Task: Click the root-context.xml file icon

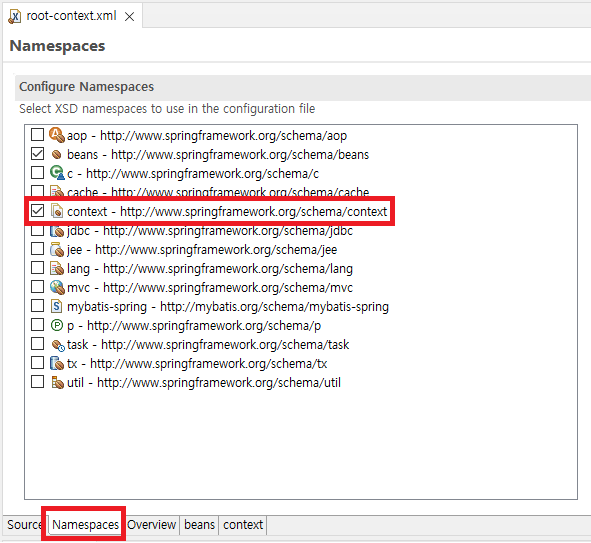Action: pyautogui.click(x=14, y=16)
